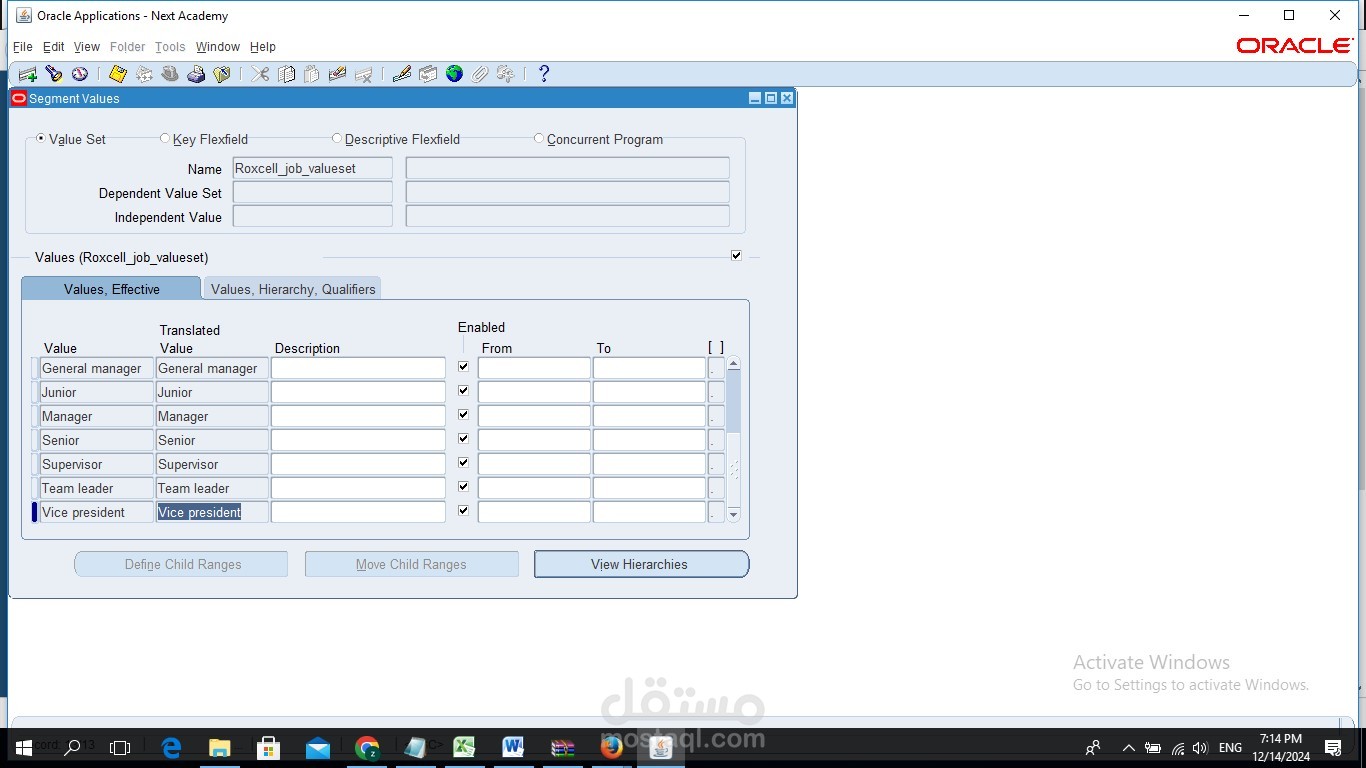Image resolution: width=1366 pixels, height=768 pixels.
Task: Open the Help menu
Action: point(263,47)
